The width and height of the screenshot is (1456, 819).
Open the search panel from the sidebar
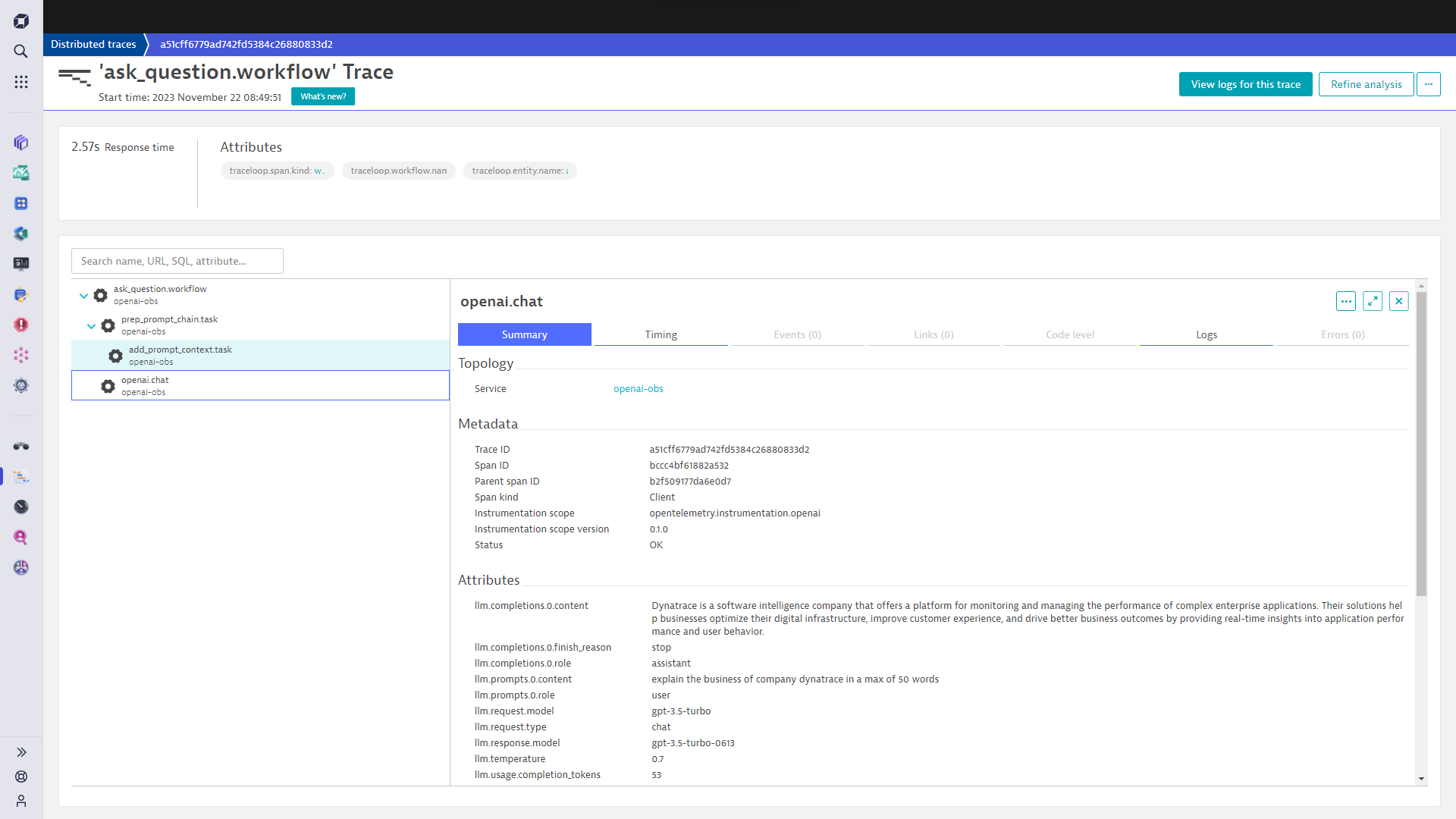(x=20, y=51)
